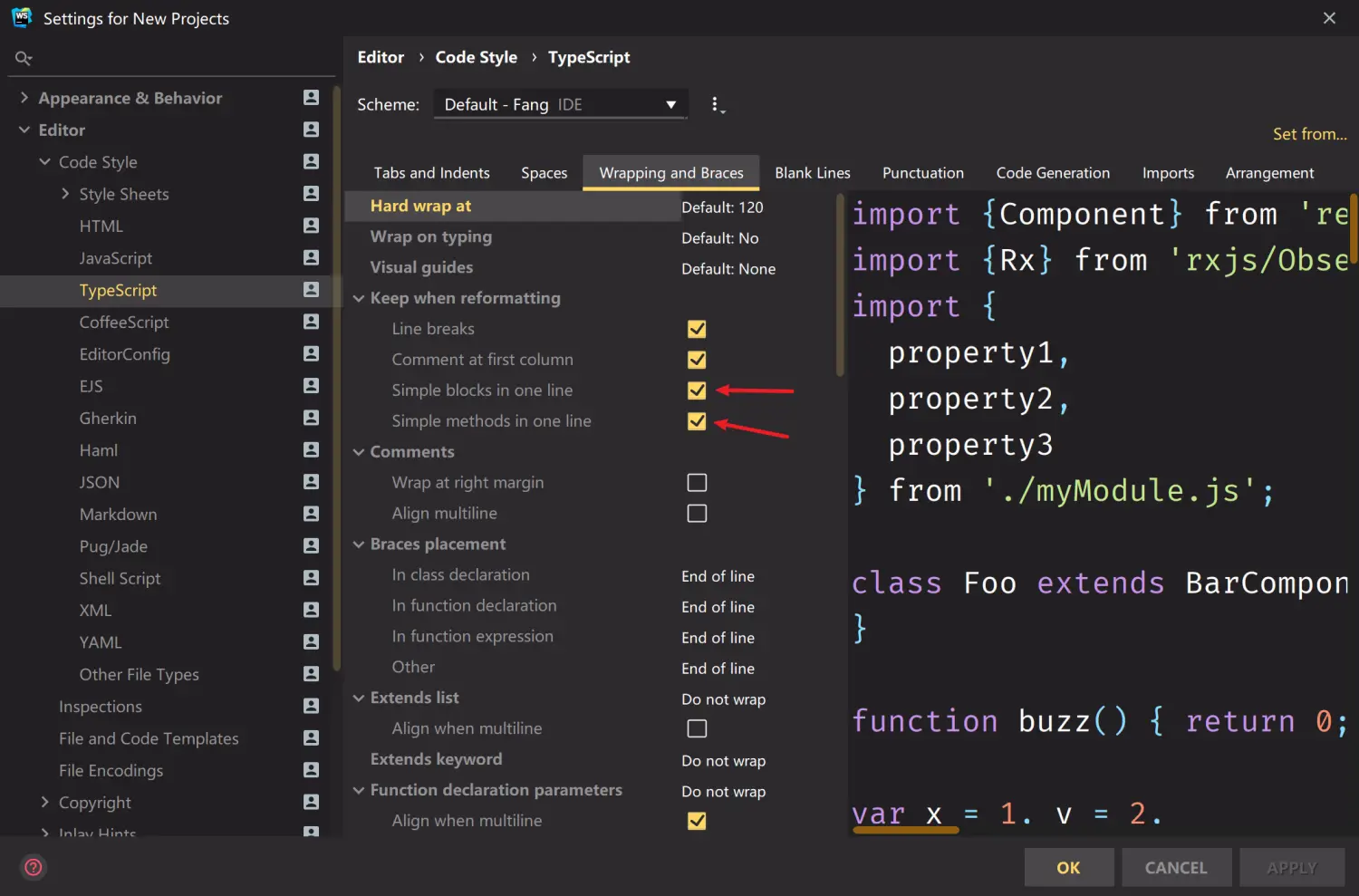Click the search icon in the settings sidebar
Viewport: 1359px width, 896px height.
24,57
